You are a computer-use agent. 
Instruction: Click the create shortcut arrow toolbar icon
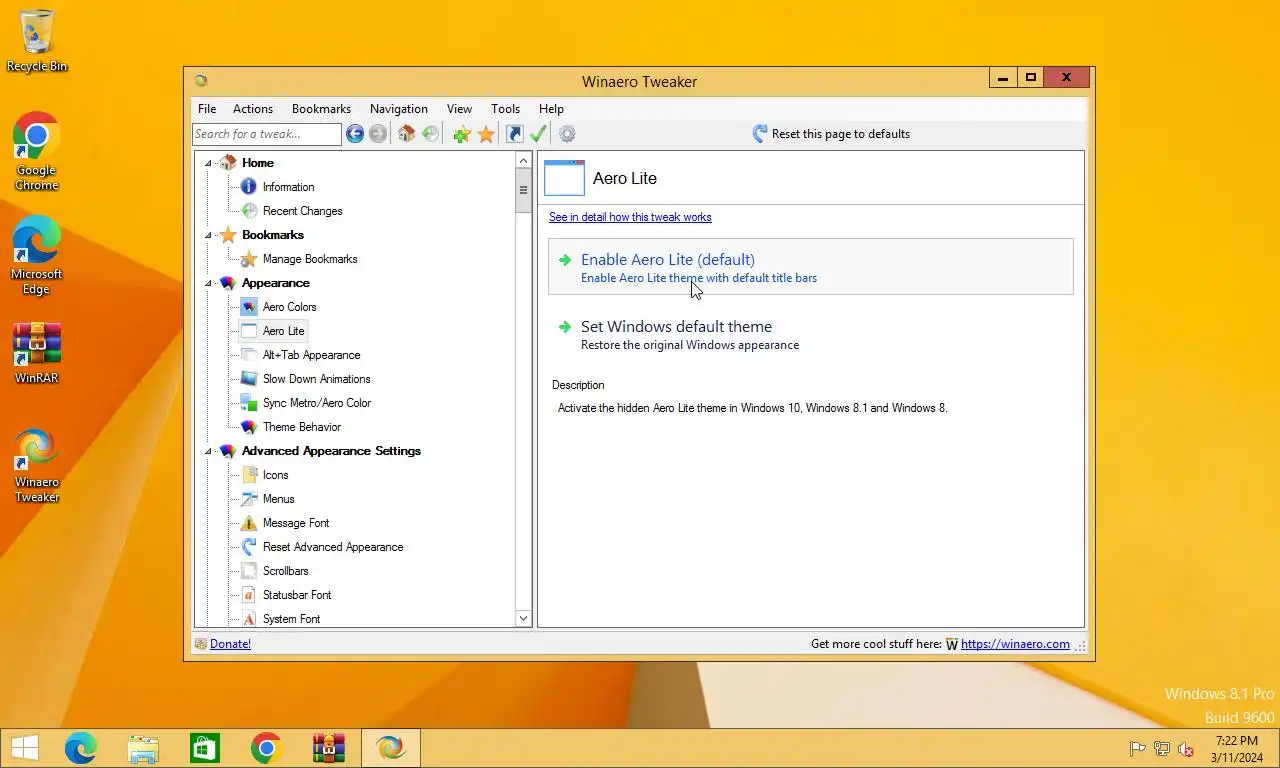coord(514,134)
